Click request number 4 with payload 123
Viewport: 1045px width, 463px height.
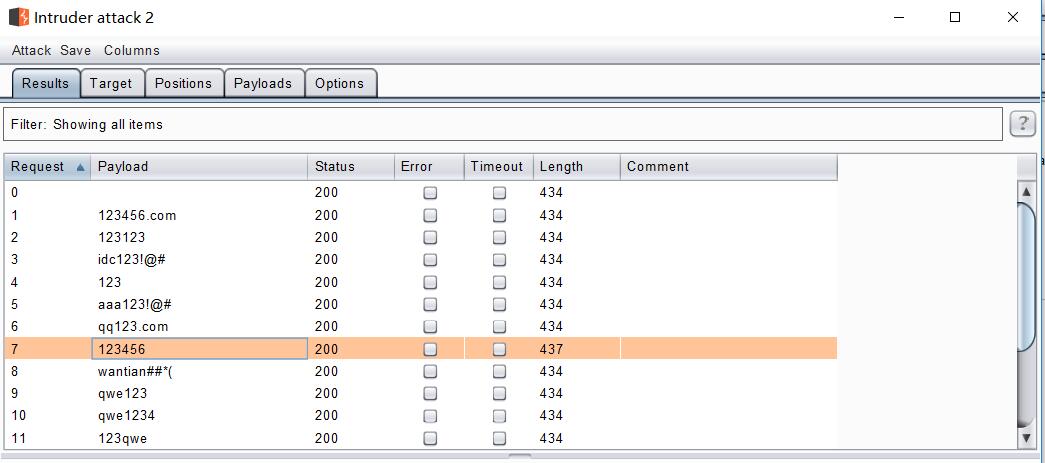pos(421,282)
